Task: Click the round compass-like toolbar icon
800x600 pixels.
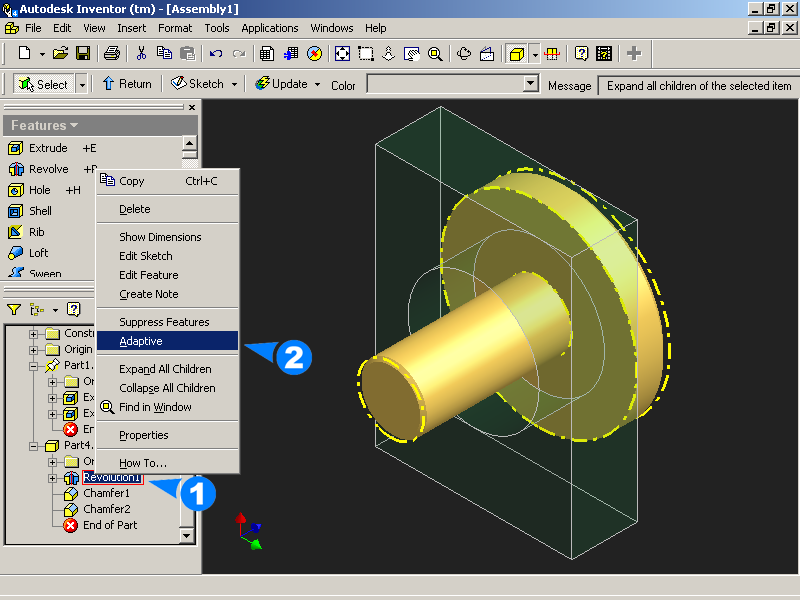Action: click(314, 53)
